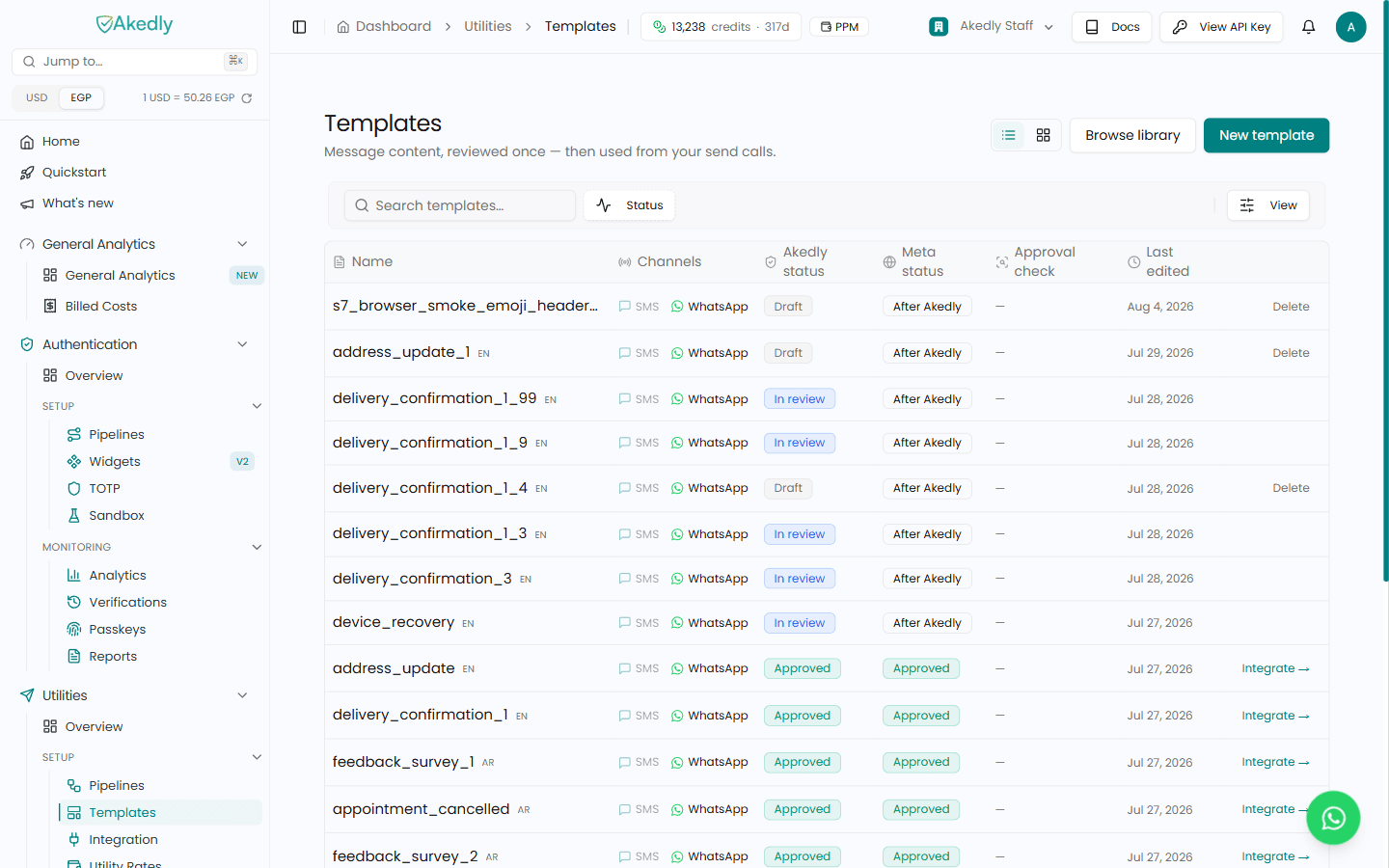Click the Browse library button
Screen dimensions: 1389x868
[x=1132, y=135]
